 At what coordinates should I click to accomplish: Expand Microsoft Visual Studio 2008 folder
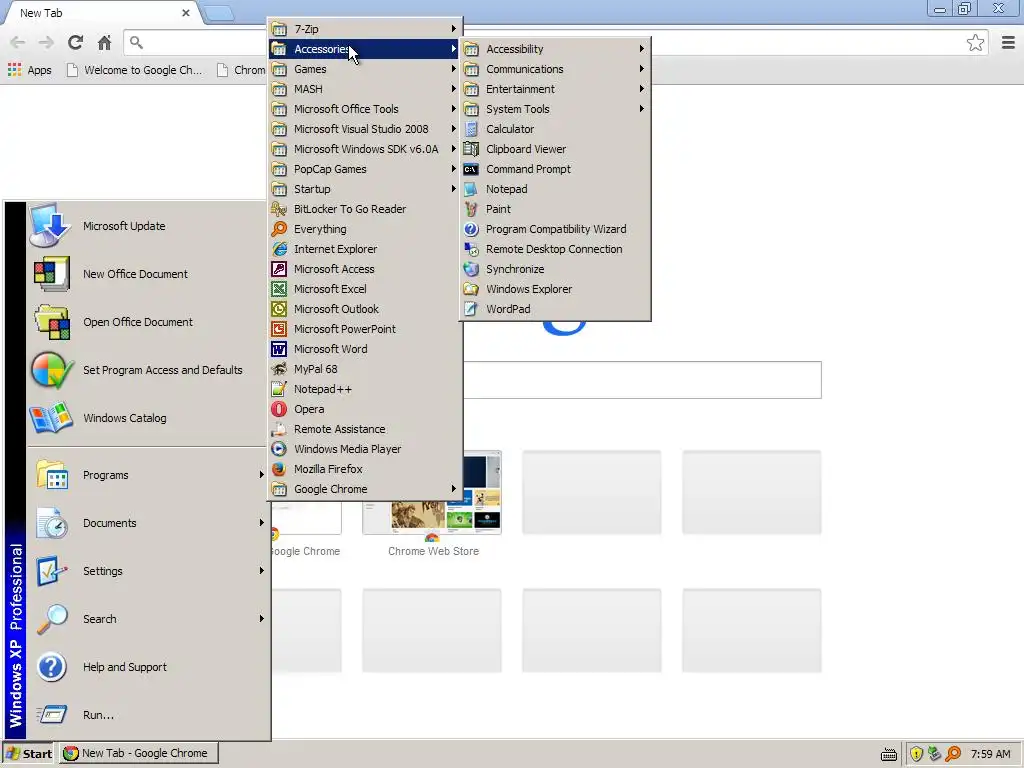point(364,129)
